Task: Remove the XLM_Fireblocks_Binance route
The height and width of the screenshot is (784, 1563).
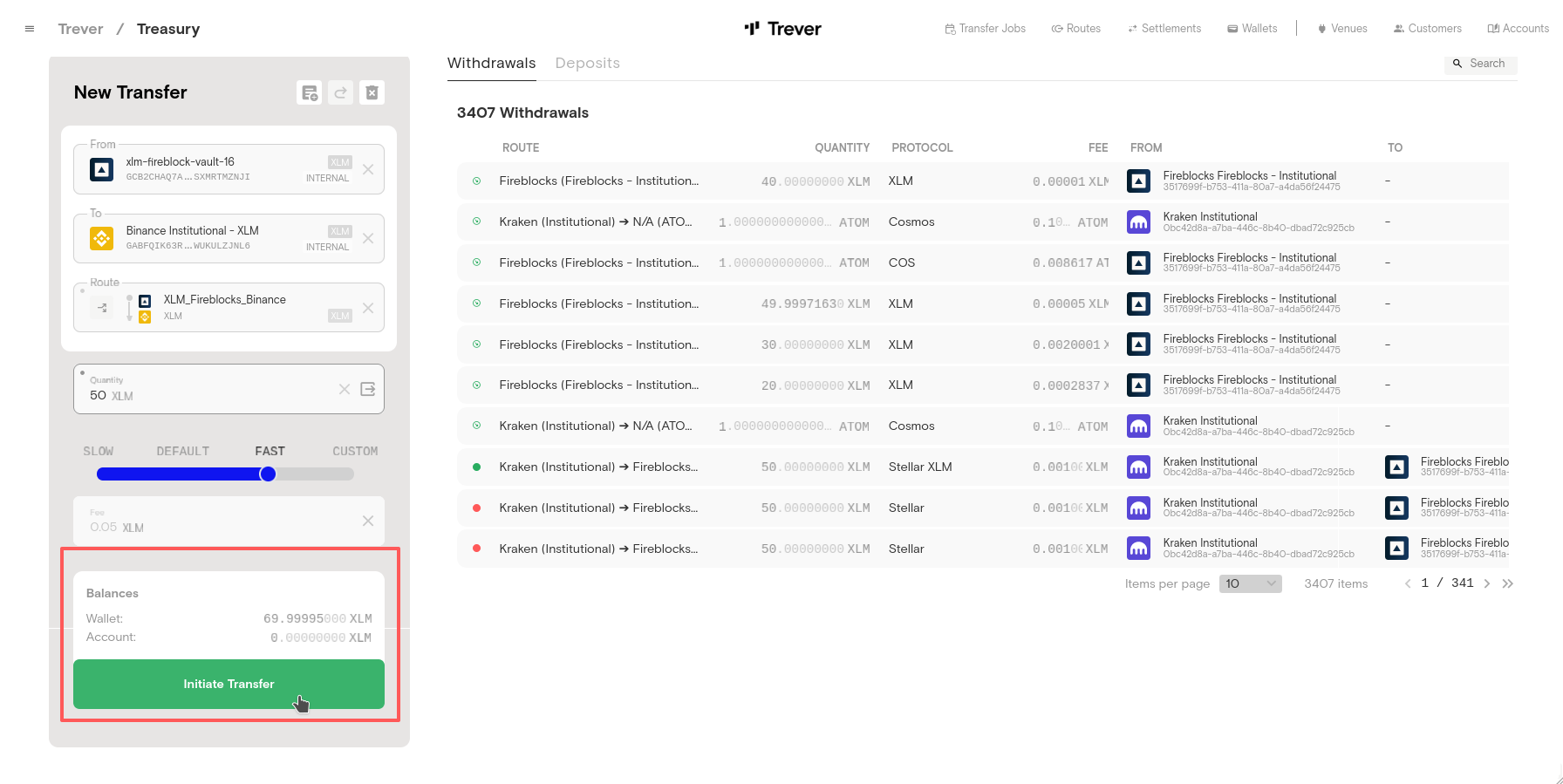Action: 368,308
